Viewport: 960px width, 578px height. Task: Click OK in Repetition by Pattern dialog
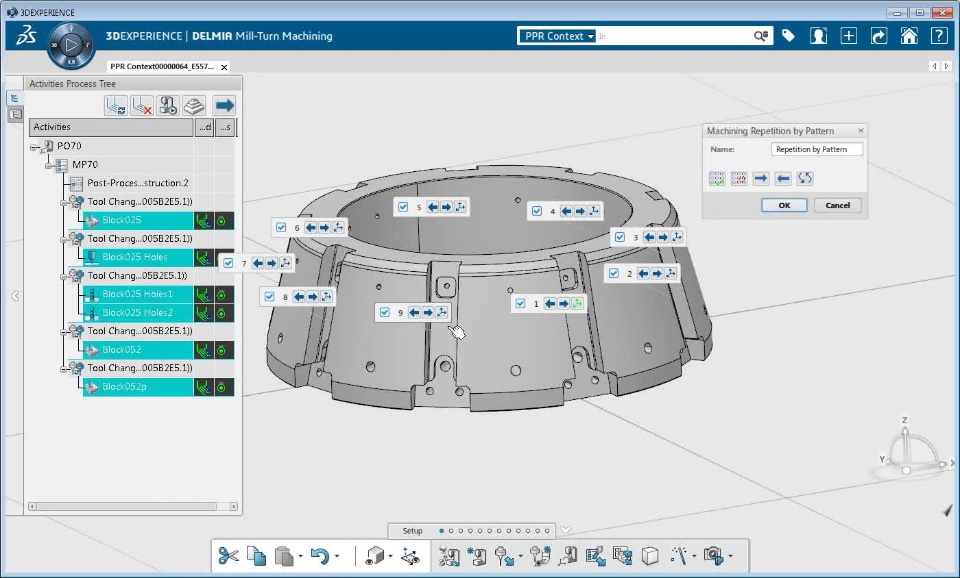[x=784, y=205]
